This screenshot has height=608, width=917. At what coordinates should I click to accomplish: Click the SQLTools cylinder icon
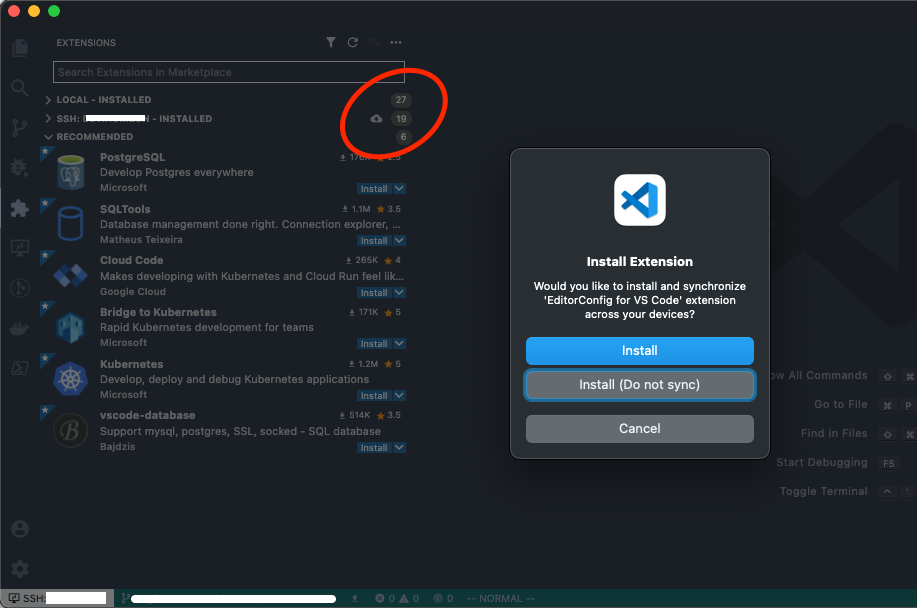(71, 224)
